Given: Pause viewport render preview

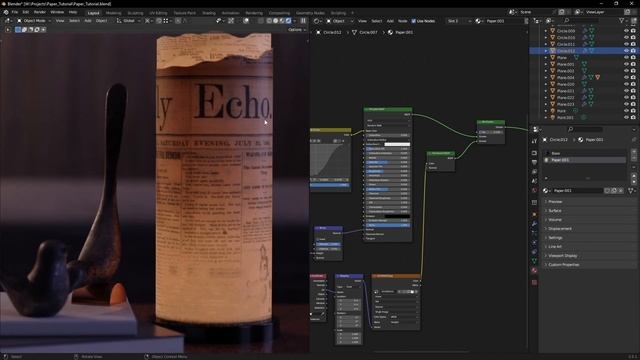Looking at the screenshot, I should click(303, 20).
